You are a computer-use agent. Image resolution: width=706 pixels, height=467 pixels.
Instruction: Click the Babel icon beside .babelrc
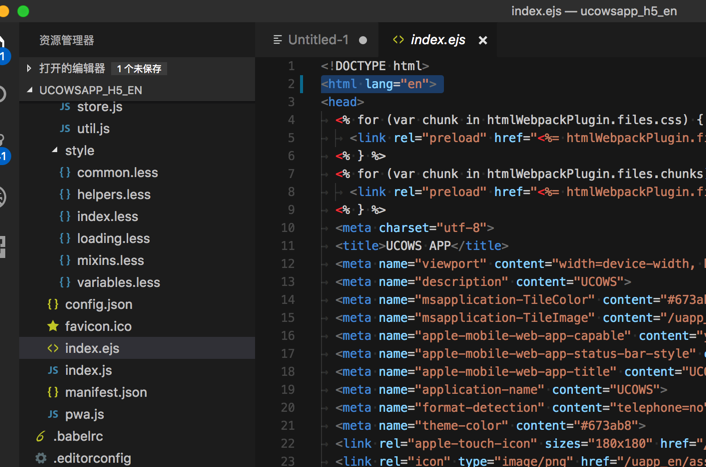click(41, 436)
